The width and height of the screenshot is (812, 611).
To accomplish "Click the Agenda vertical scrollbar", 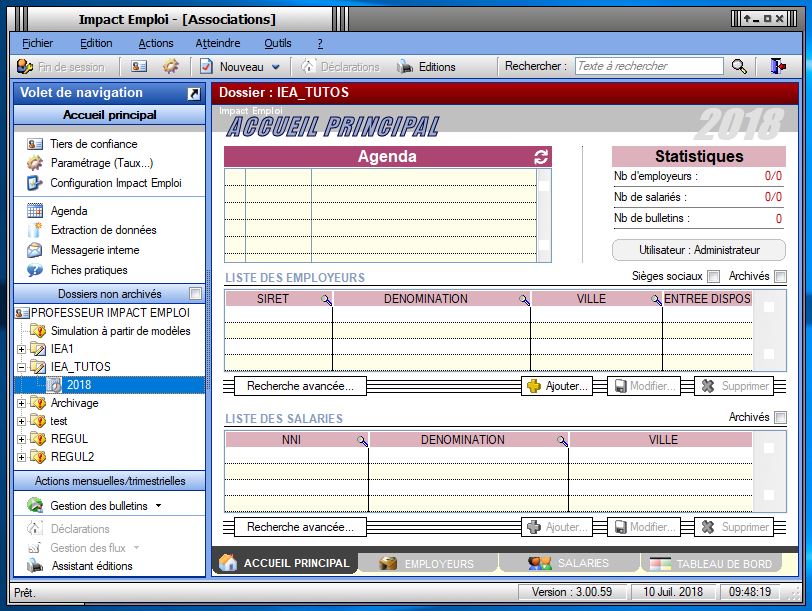I will point(544,215).
